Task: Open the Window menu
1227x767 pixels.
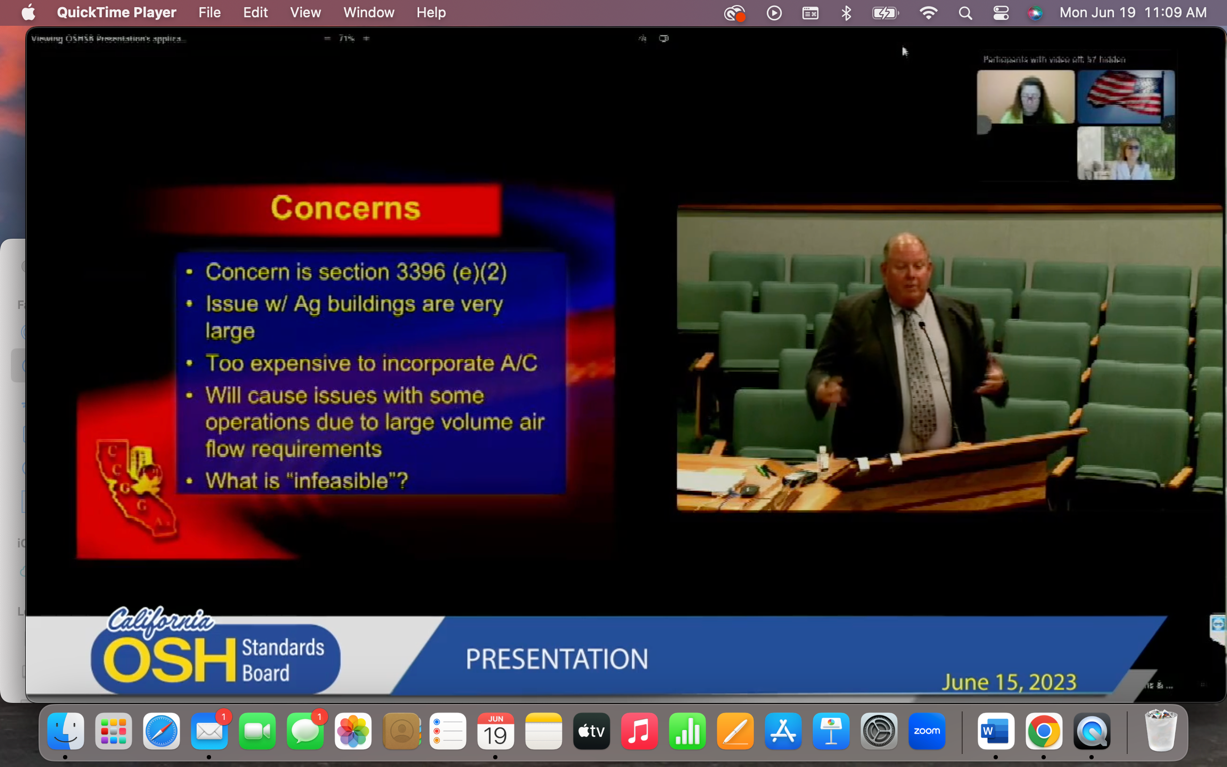Action: click(x=368, y=13)
